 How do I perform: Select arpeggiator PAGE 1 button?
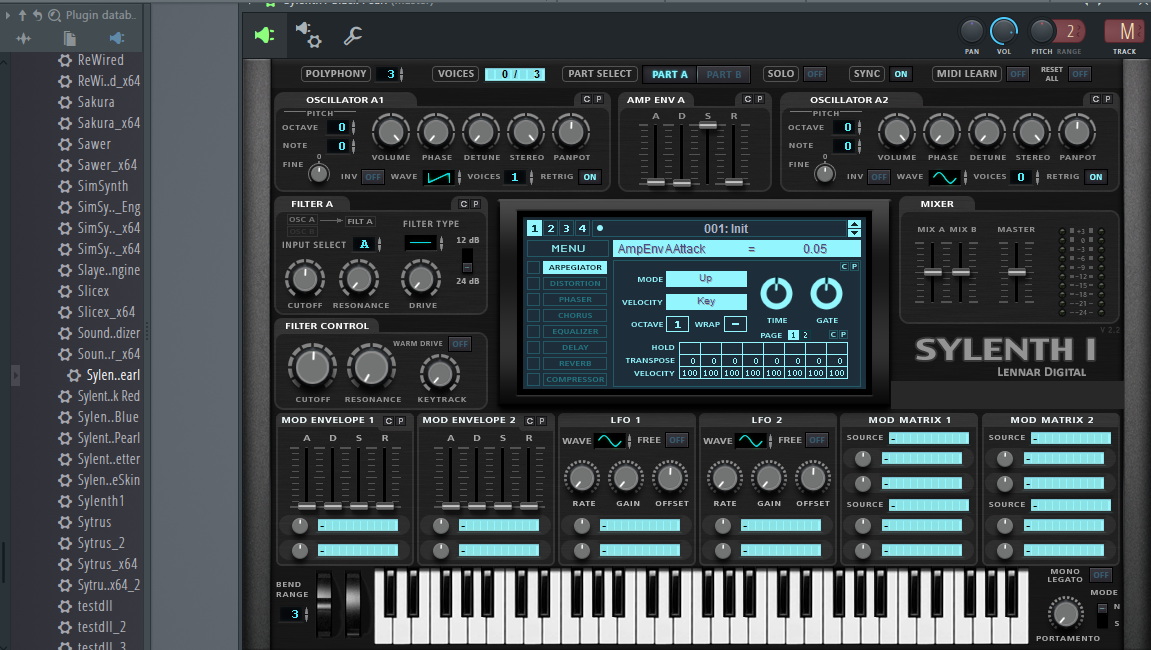[x=793, y=335]
